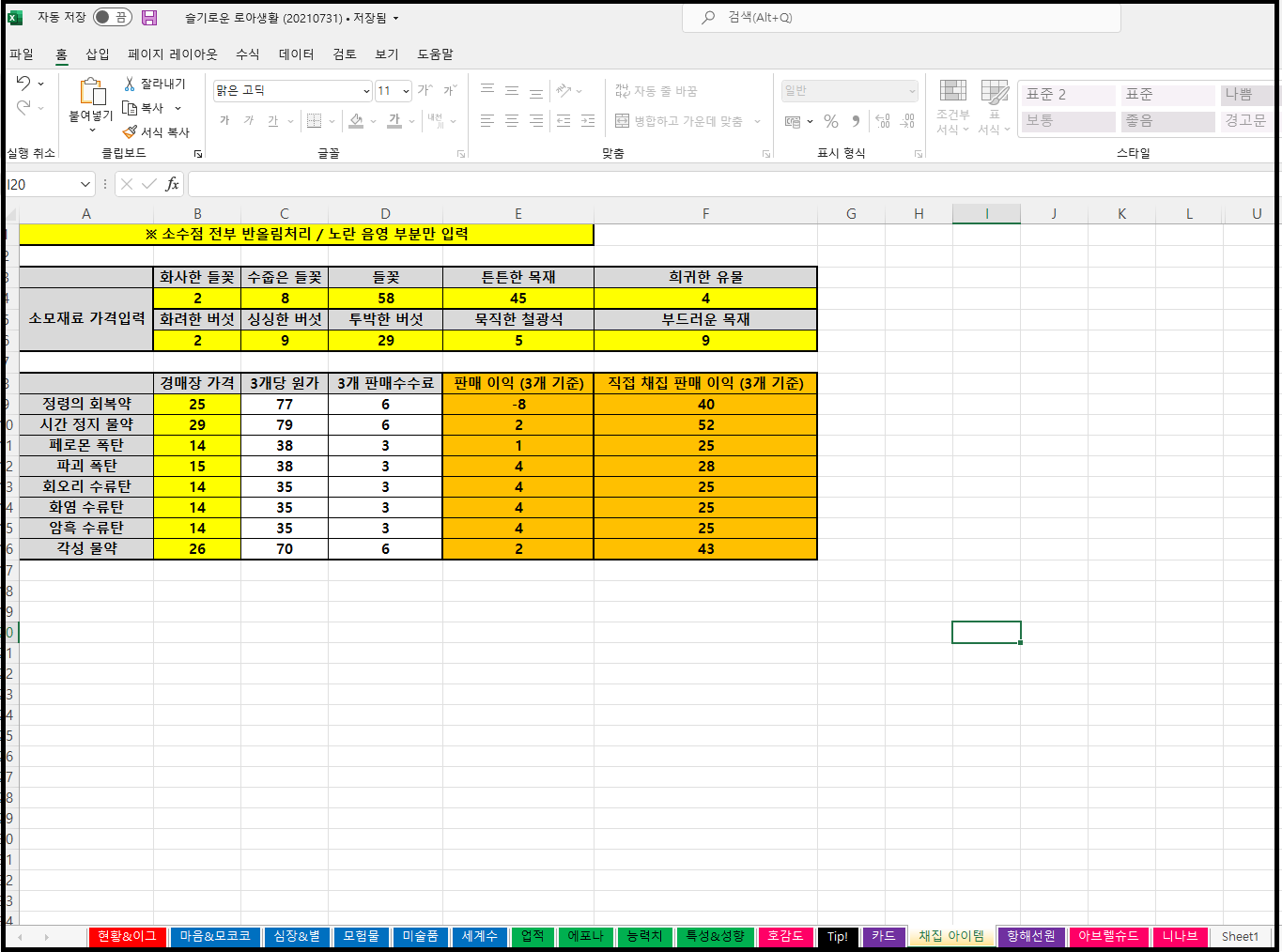Toggle the AutoSave (자동 저장) switch
The image size is (1282, 952).
point(112,18)
